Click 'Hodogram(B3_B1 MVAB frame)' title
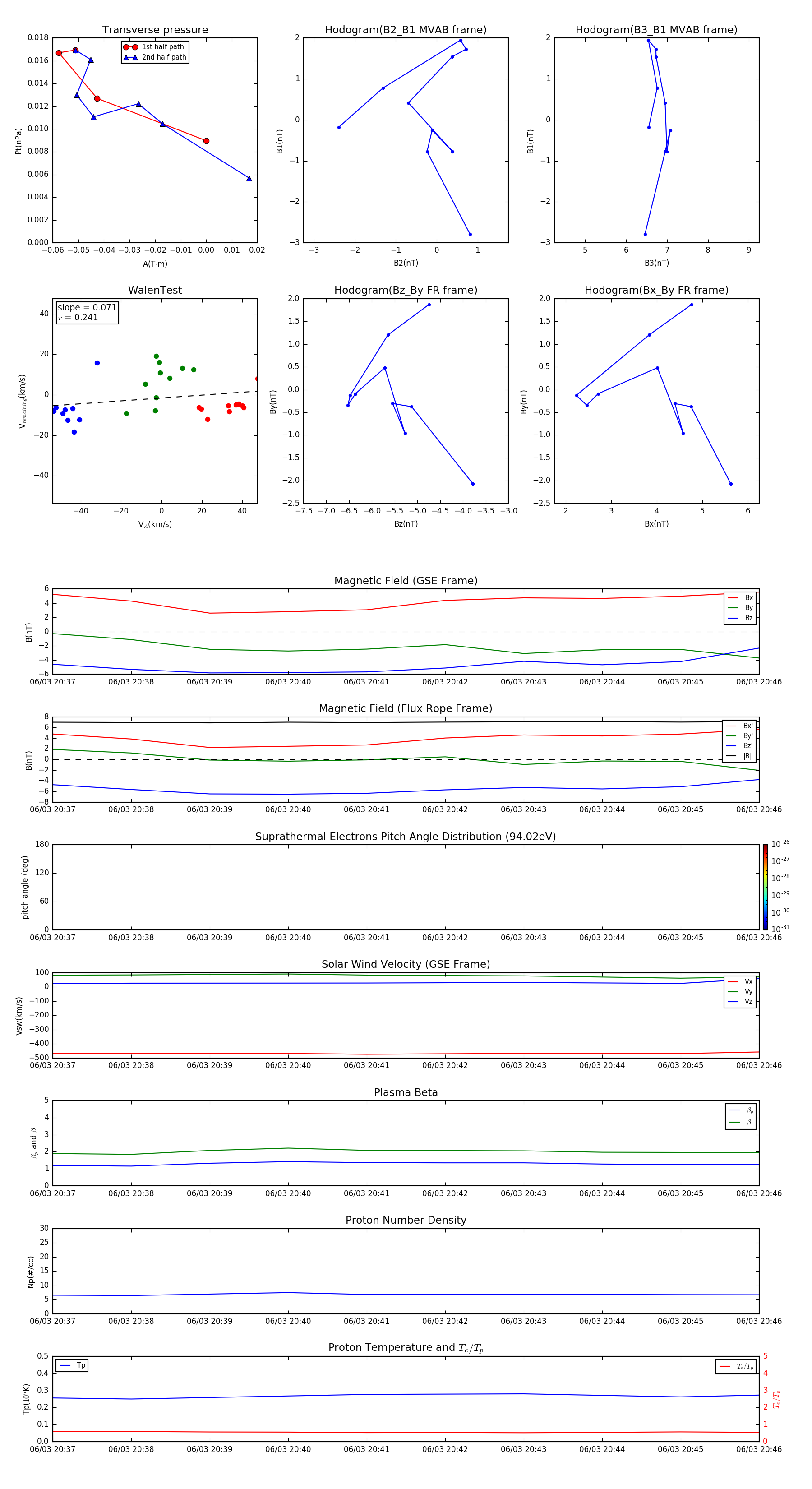This screenshot has width=812, height=1489. click(656, 29)
